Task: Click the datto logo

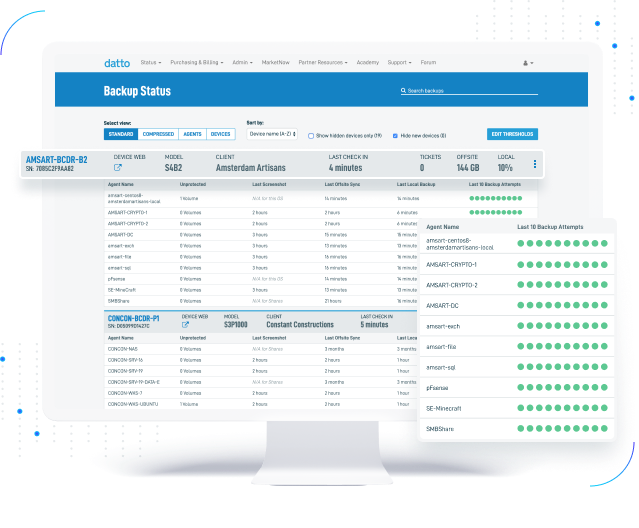Action: 117,63
